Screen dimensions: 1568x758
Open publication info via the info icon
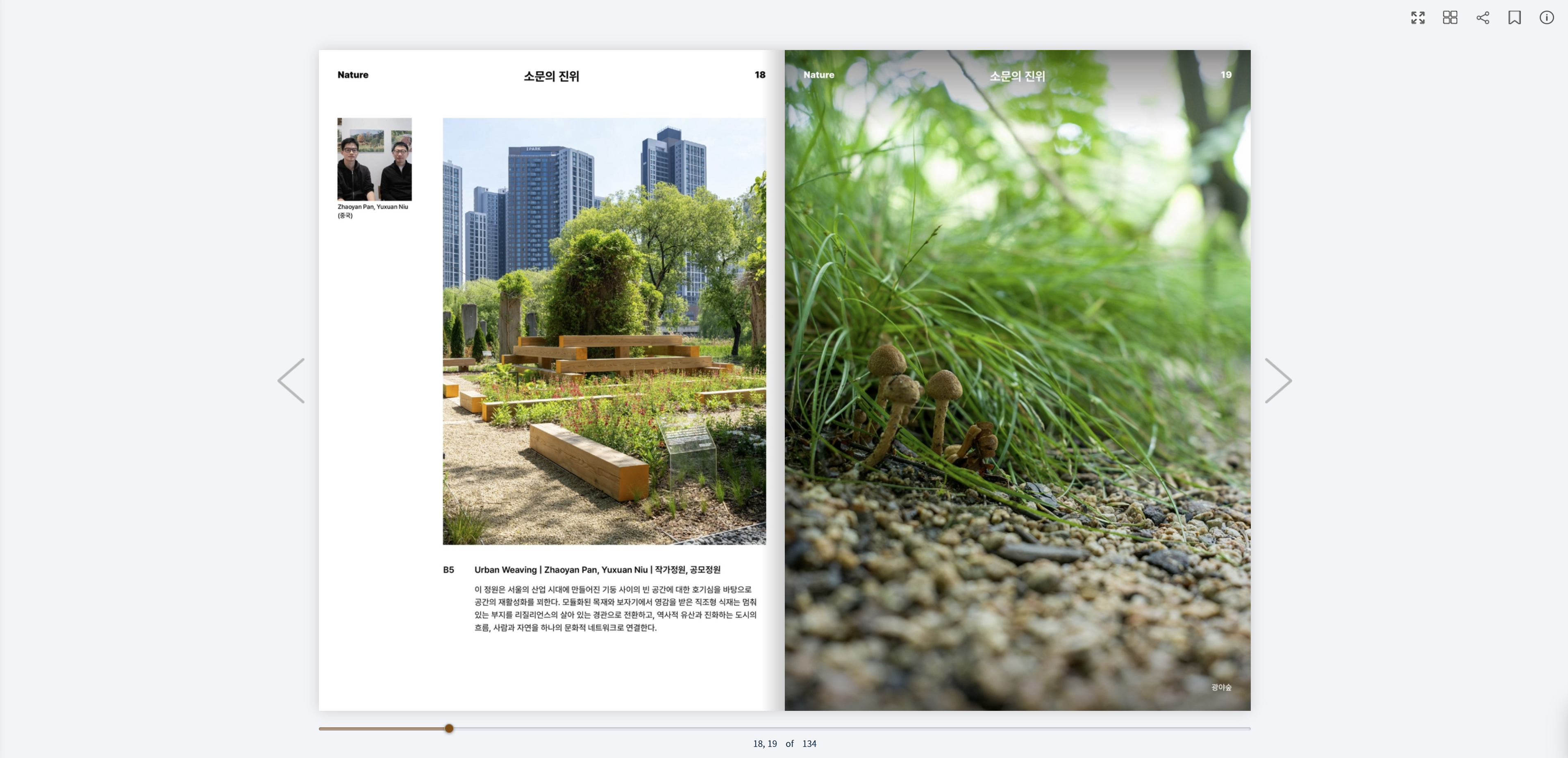point(1547,18)
